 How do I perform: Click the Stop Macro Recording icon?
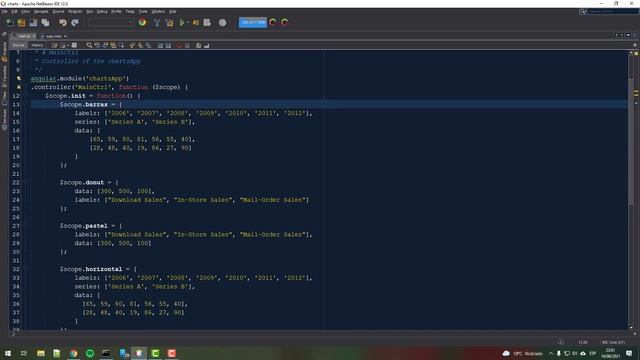tap(187, 45)
